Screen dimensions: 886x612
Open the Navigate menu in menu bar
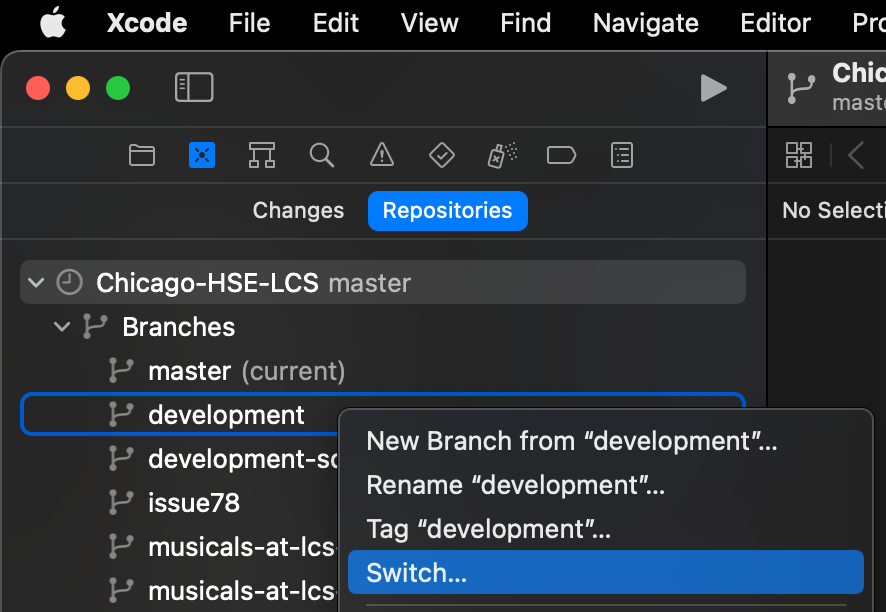[645, 23]
